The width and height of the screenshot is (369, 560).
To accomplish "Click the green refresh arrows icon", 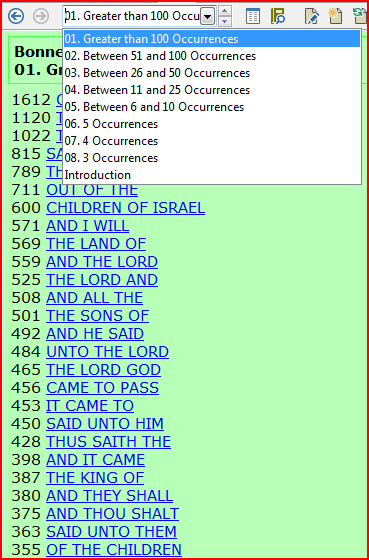I will (x=359, y=16).
